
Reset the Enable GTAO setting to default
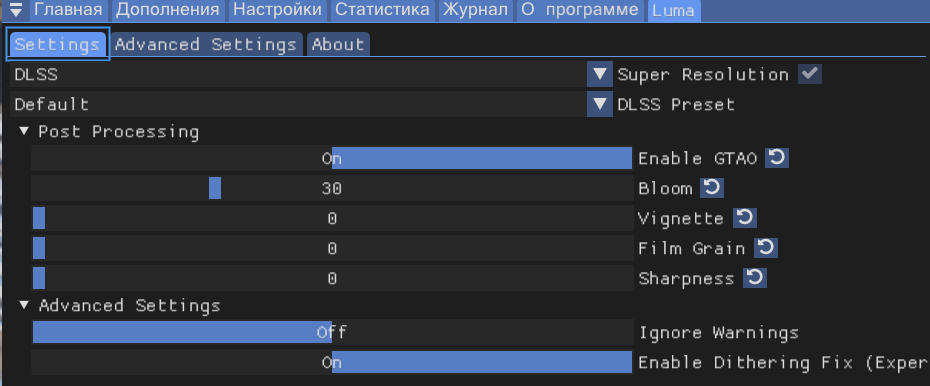point(776,158)
